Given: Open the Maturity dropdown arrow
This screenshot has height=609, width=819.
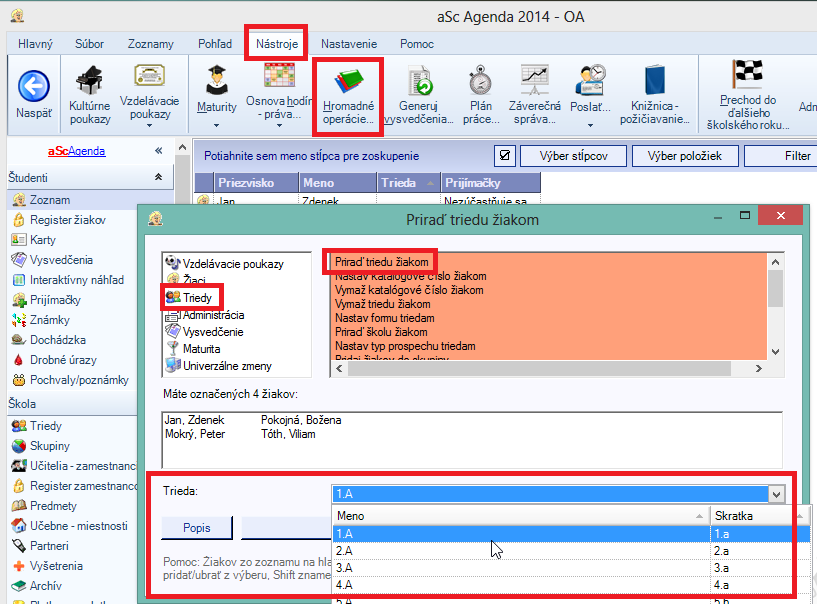Looking at the screenshot, I should click(x=216, y=125).
